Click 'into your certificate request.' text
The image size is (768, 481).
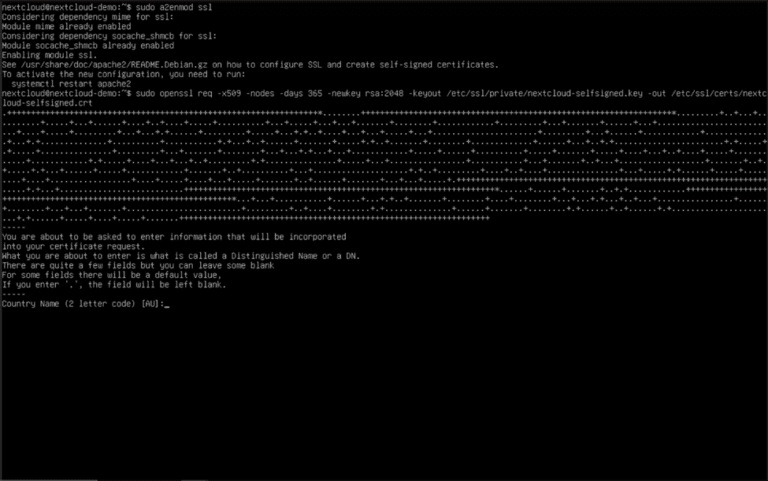click(x=73, y=247)
